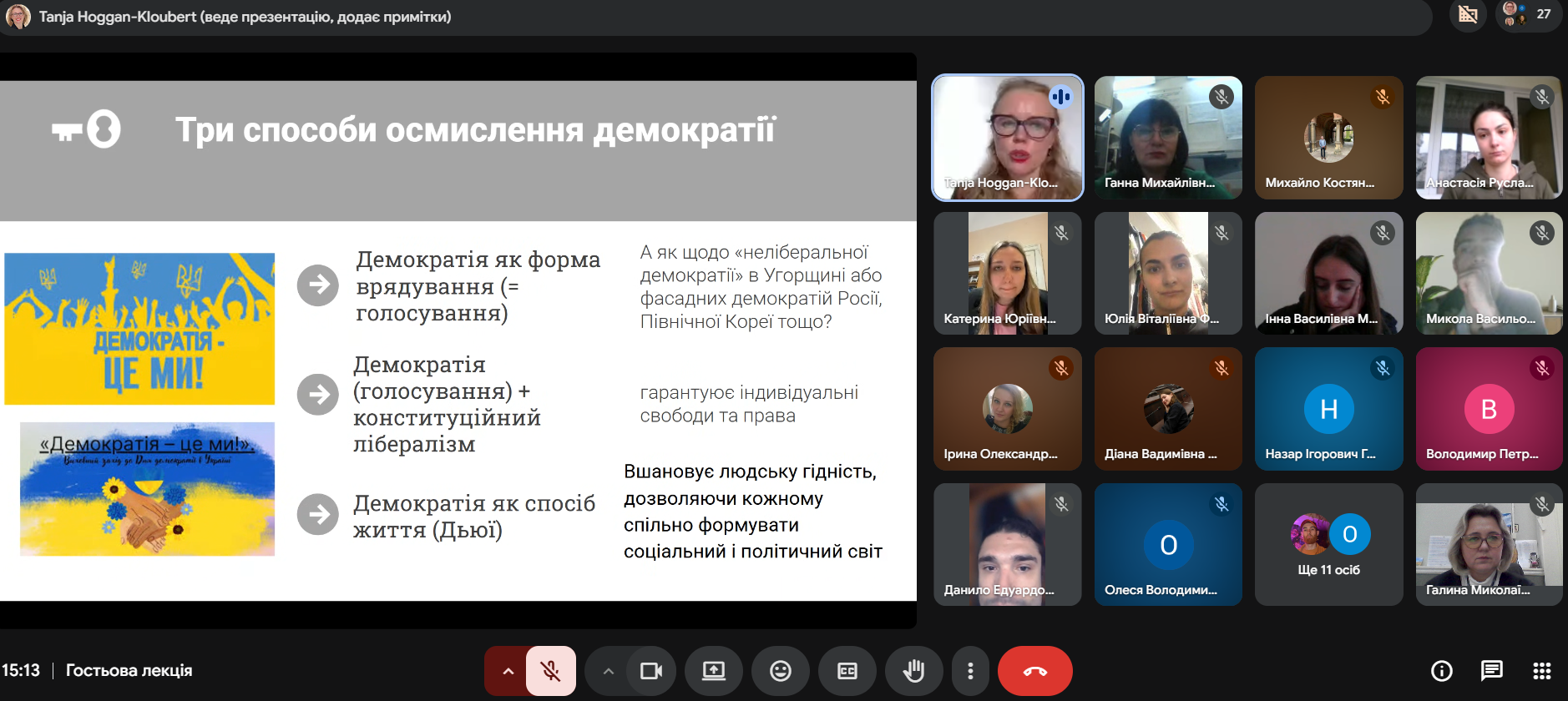Turn on closed captions
This screenshot has height=701, width=1568.
pos(847,671)
